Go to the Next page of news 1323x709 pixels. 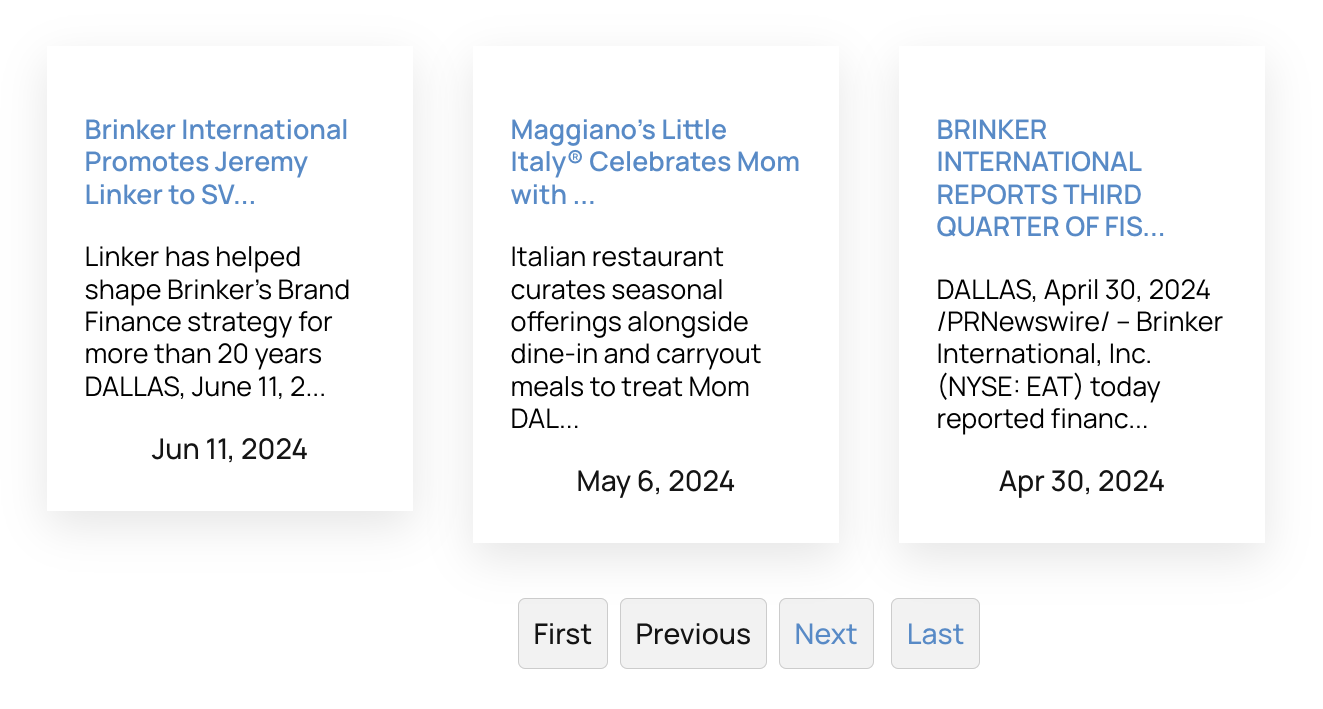[825, 634]
